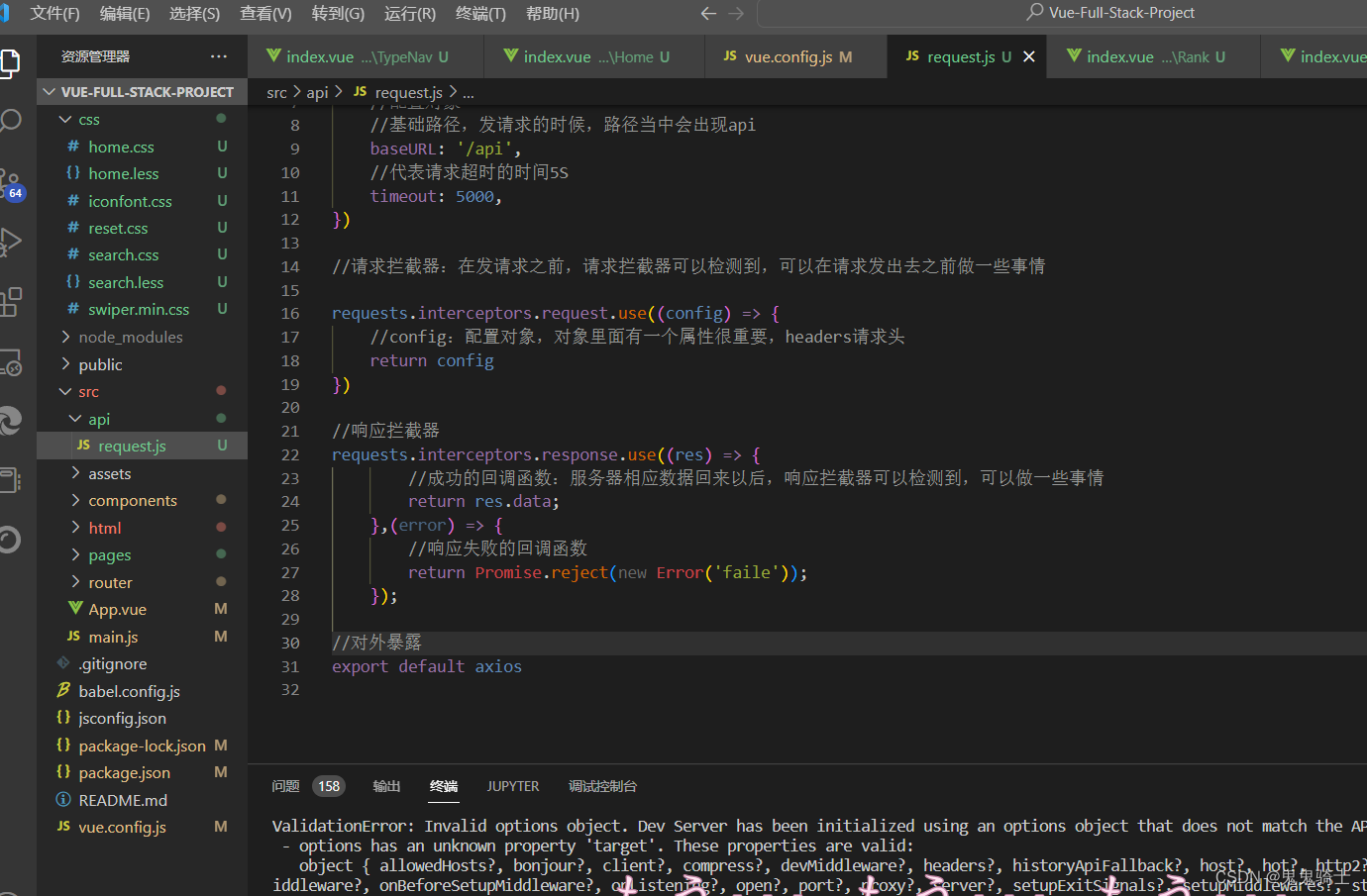This screenshot has width=1367, height=896.
Task: Open the 查看(V) menu
Action: point(265,13)
